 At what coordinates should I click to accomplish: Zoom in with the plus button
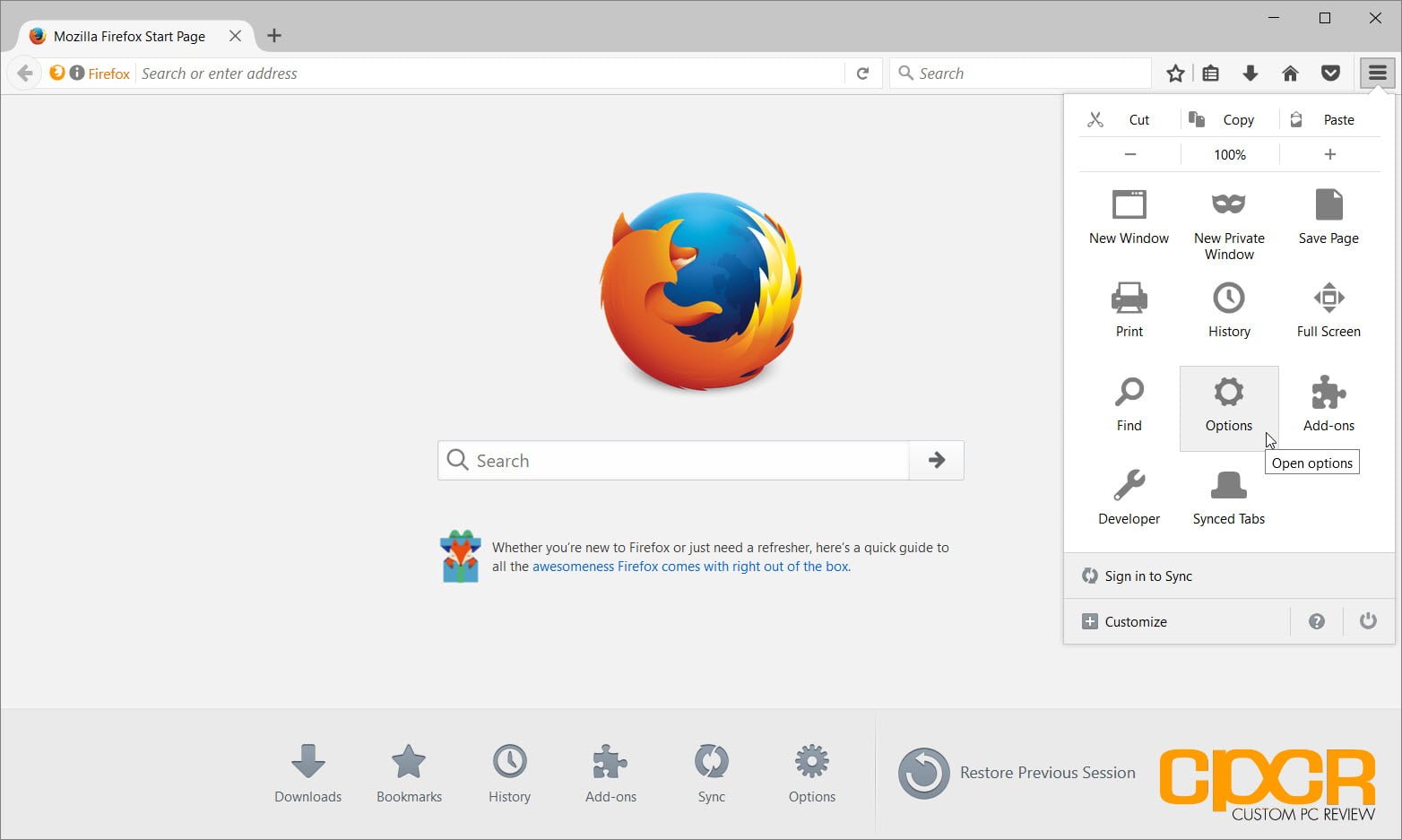coord(1330,154)
